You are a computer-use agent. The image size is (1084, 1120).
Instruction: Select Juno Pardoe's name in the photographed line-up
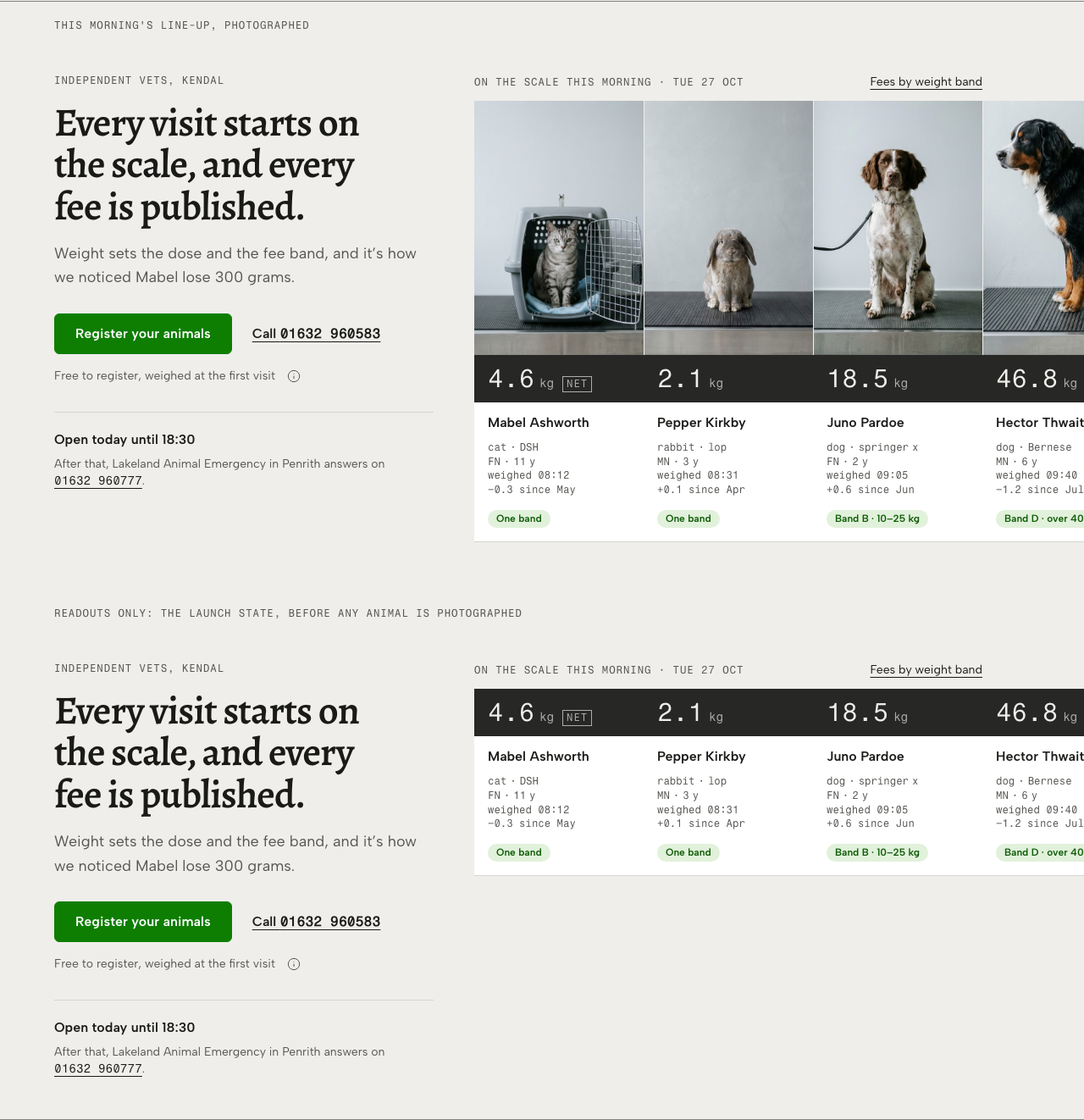pos(866,423)
